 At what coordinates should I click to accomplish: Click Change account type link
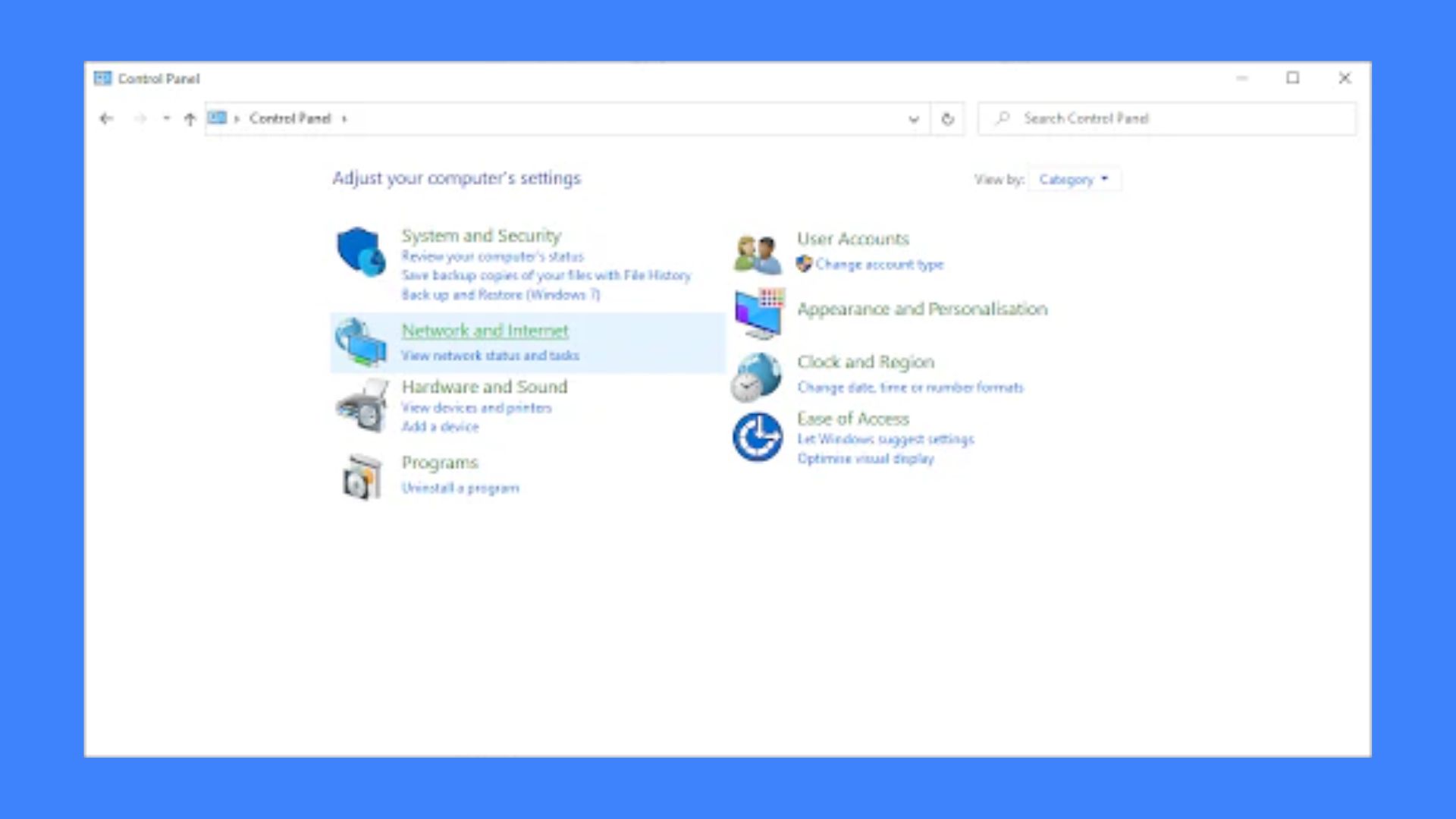pos(879,265)
